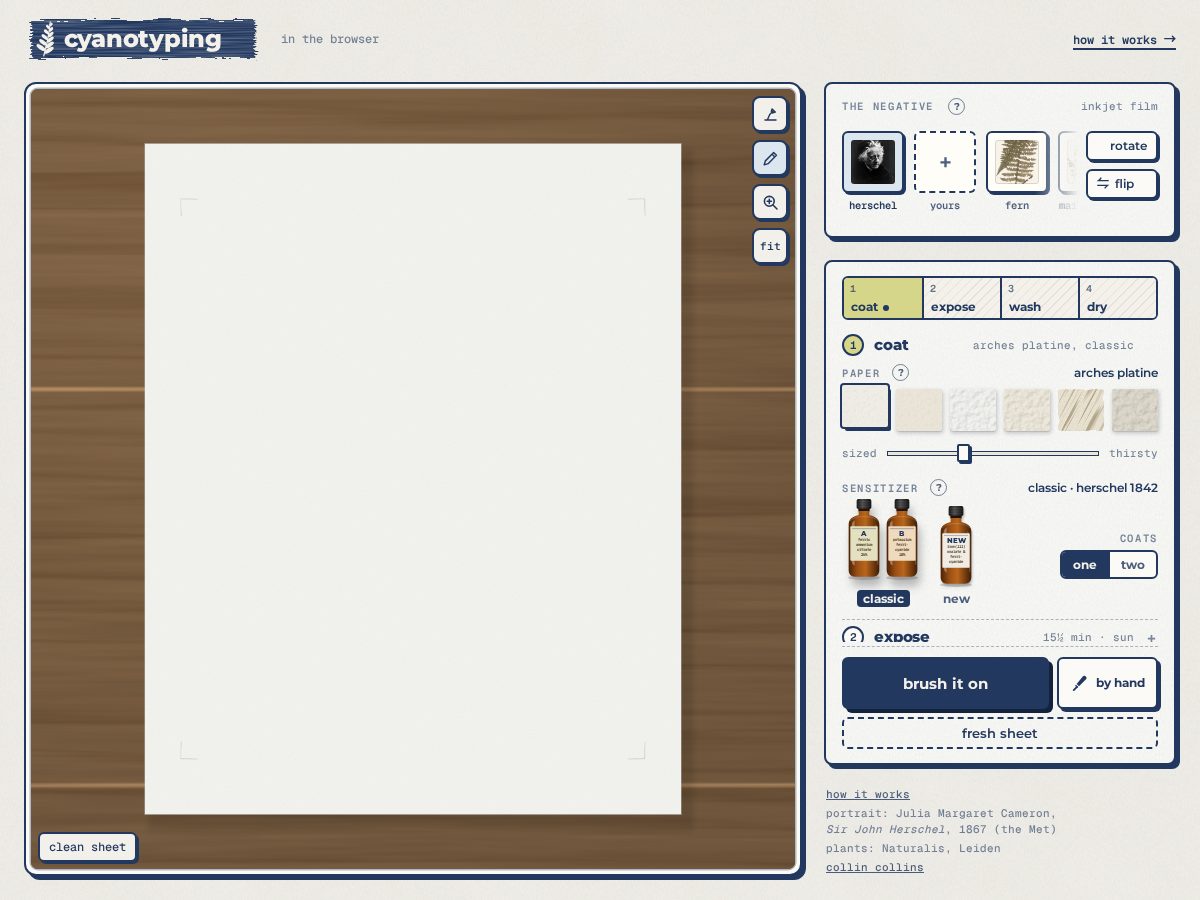The image size is (1200, 900).
Task: Select the first paper swatch, arches platine
Action: pos(865,408)
